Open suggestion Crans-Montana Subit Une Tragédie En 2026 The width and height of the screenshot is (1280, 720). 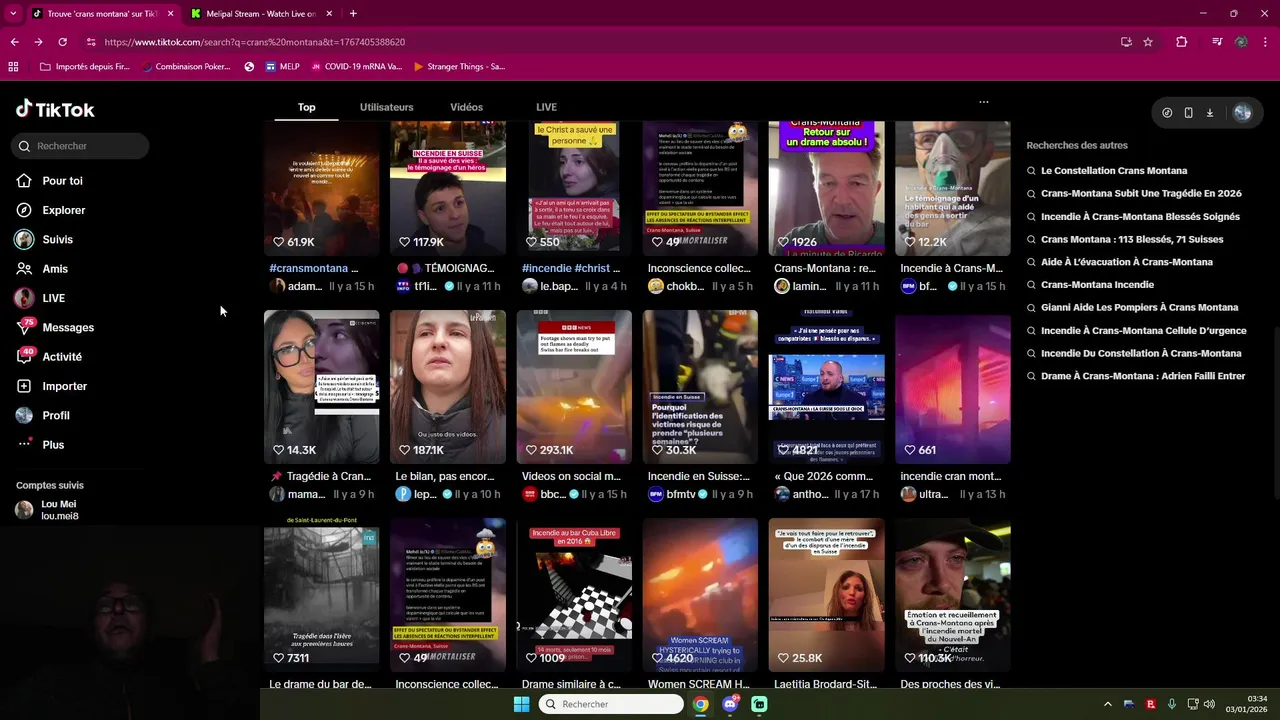tap(1141, 194)
